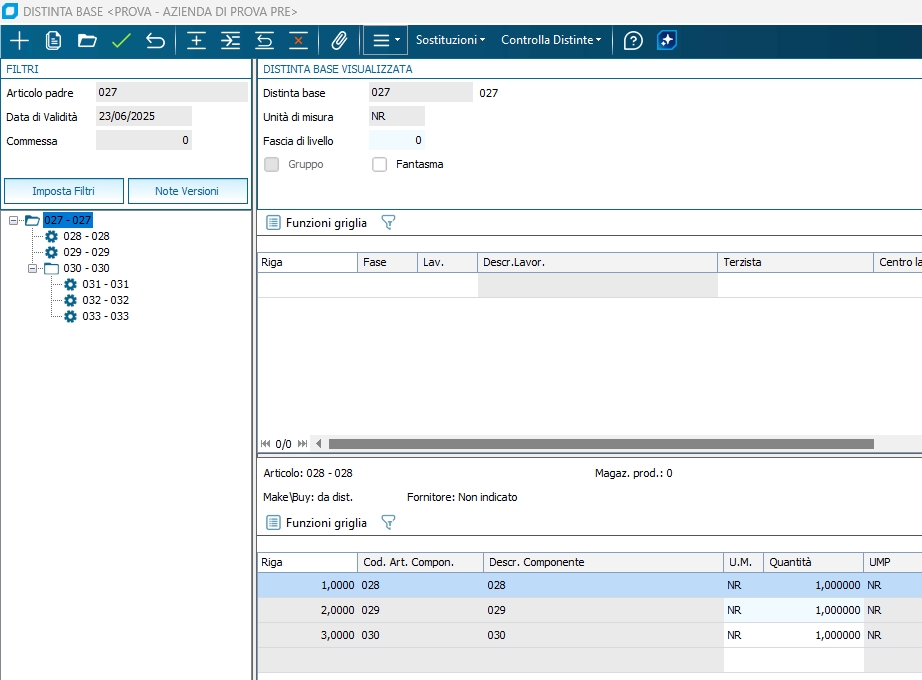Viewport: 922px width, 680px height.
Task: Click the undo arrow icon
Action: point(155,41)
